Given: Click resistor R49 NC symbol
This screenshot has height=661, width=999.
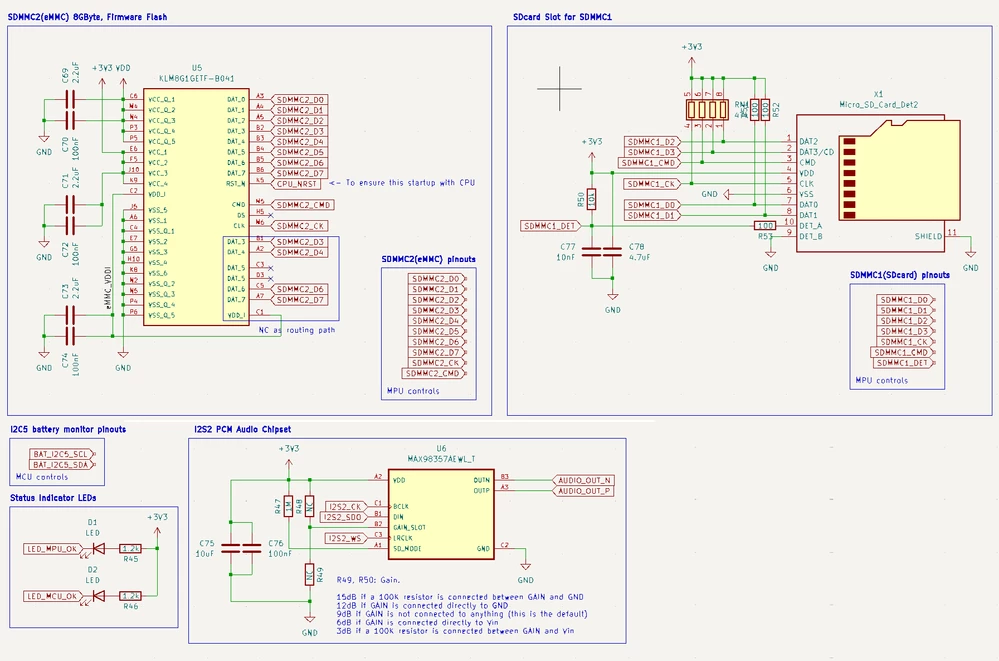Looking at the screenshot, I should [310, 575].
